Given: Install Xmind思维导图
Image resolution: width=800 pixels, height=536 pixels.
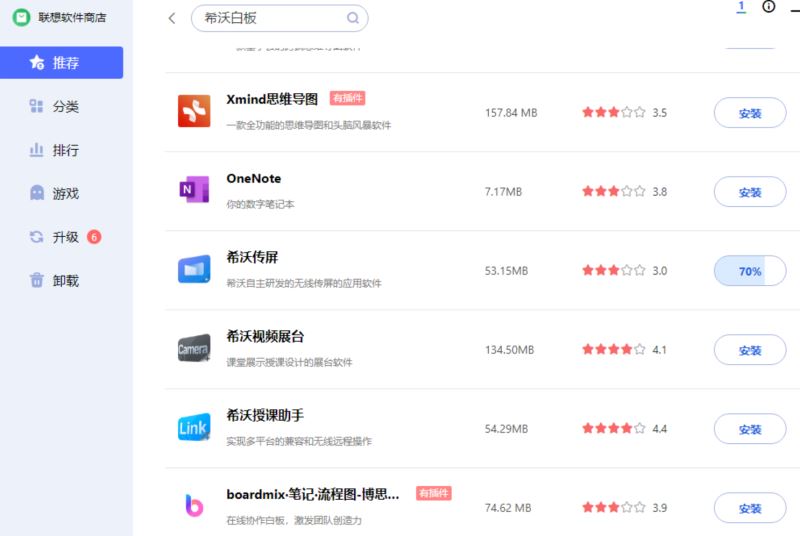Looking at the screenshot, I should pos(750,113).
